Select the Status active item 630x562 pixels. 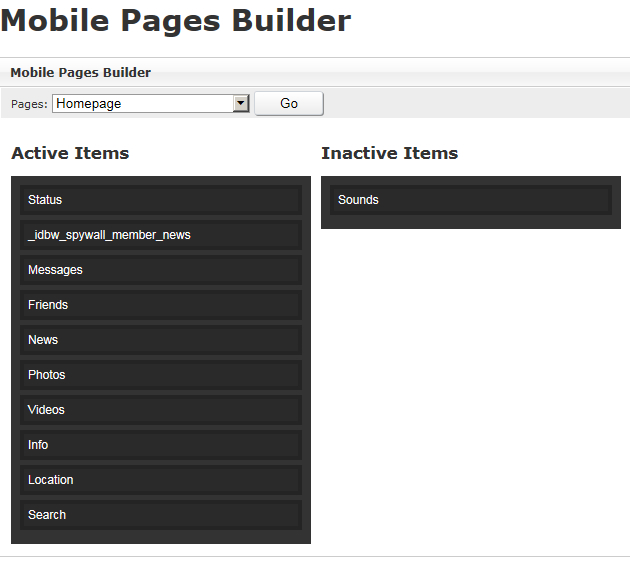pyautogui.click(x=160, y=200)
